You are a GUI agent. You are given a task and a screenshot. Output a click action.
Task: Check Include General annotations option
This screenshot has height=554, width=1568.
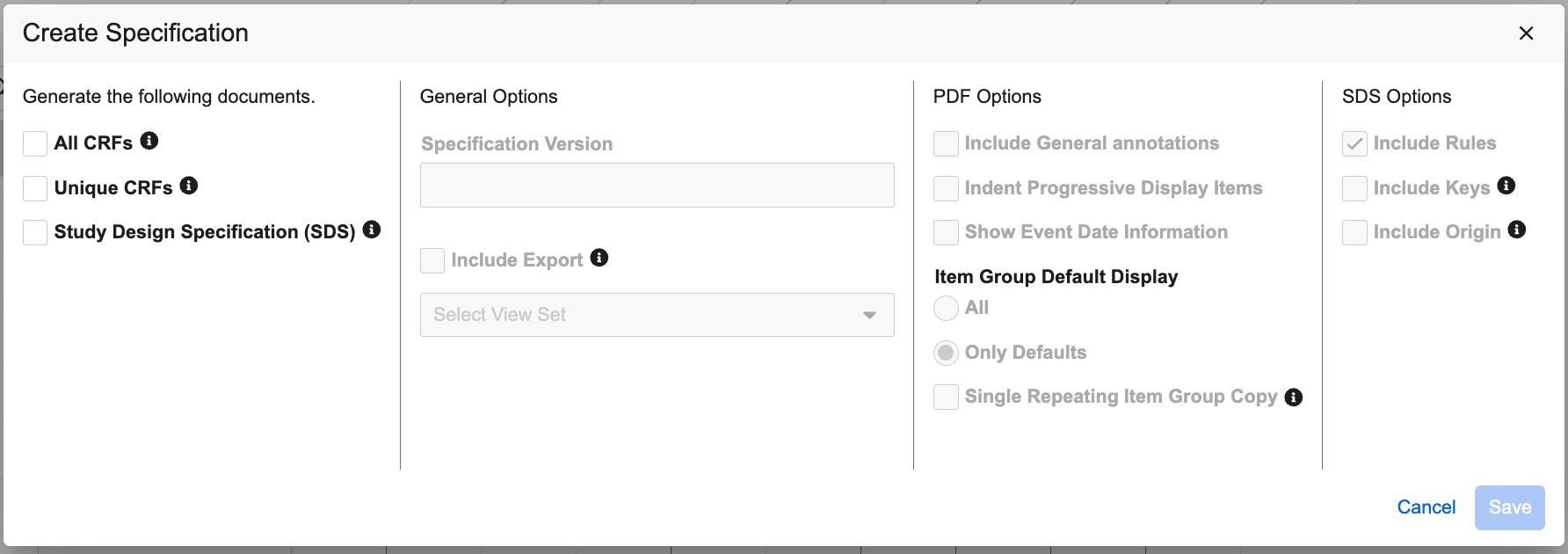point(946,143)
